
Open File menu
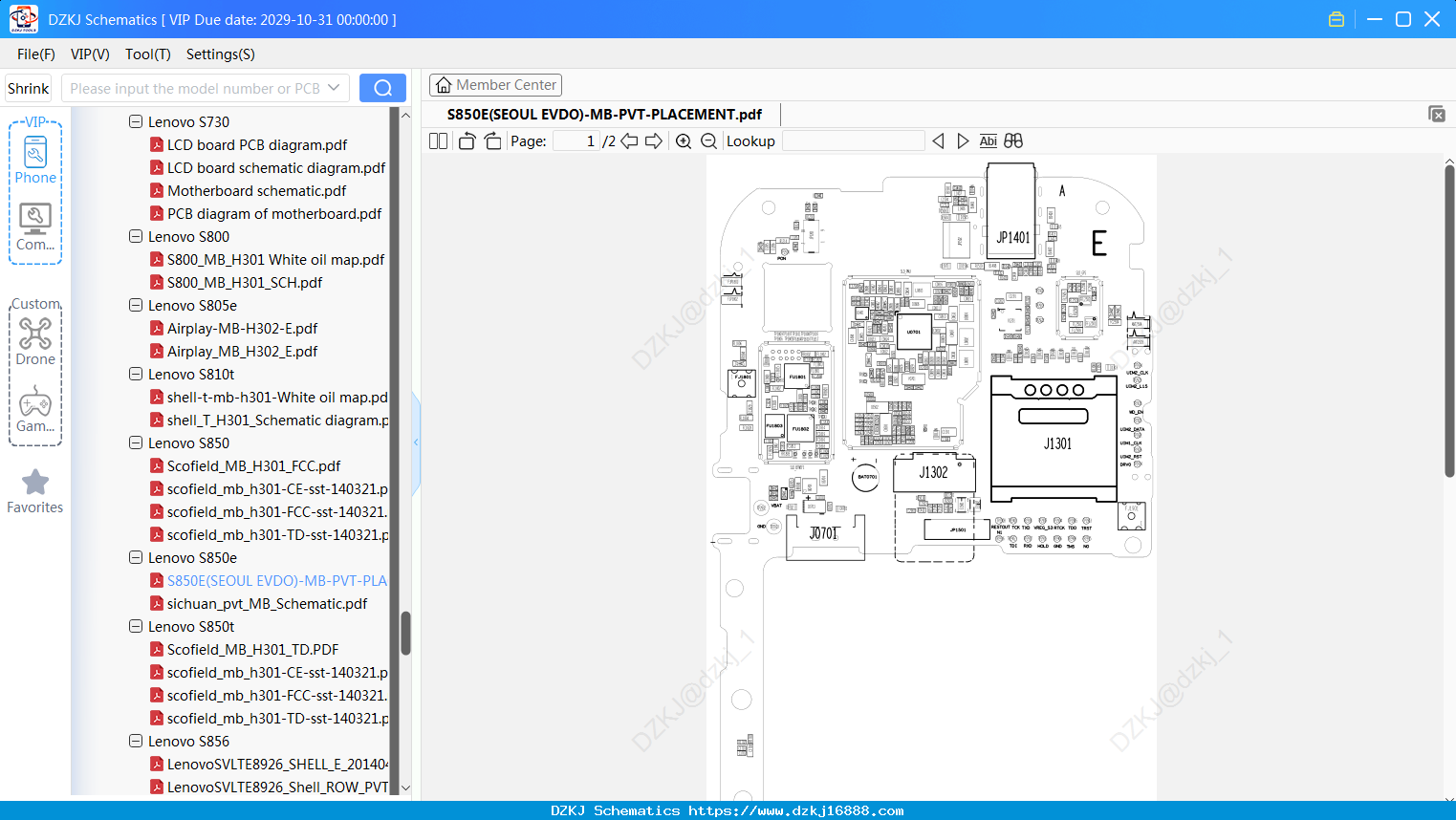tap(36, 54)
